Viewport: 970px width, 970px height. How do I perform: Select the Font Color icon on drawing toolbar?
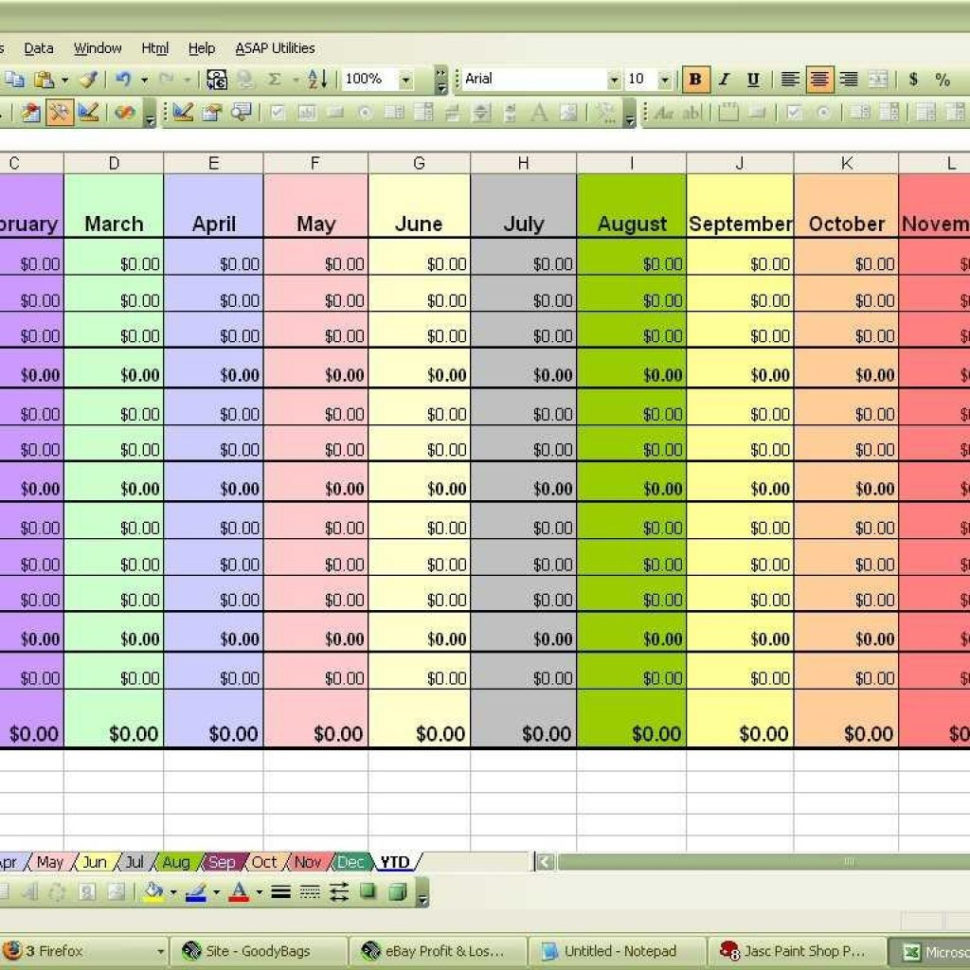tap(240, 892)
